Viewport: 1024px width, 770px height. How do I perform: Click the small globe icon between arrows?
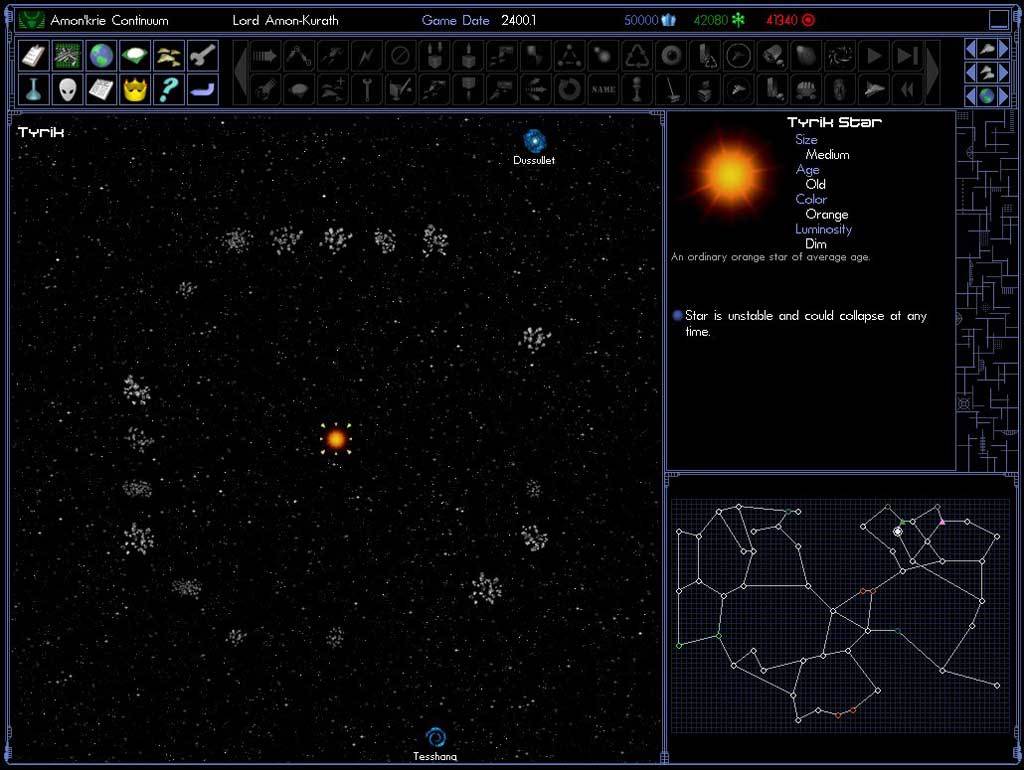987,96
